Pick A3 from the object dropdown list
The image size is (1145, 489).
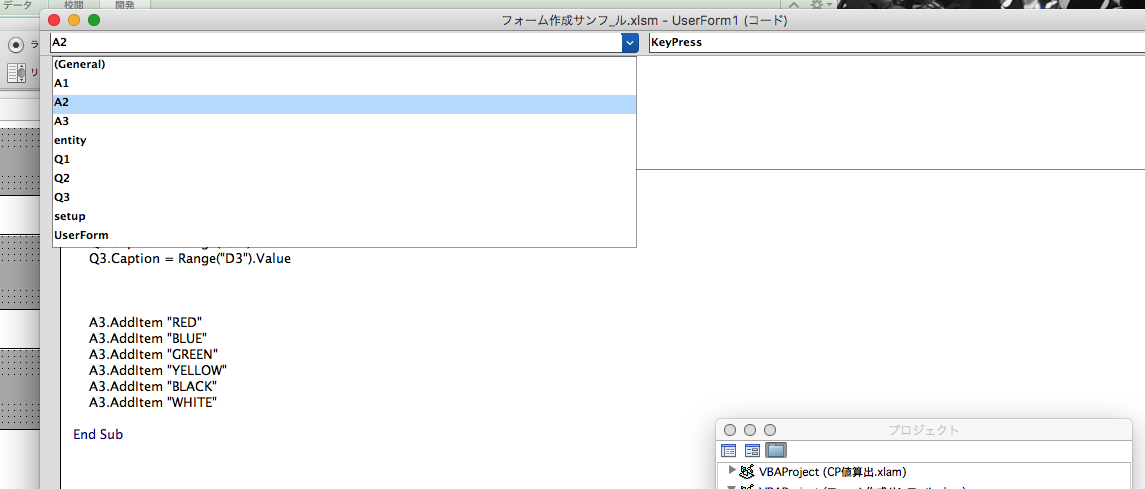[x=62, y=121]
